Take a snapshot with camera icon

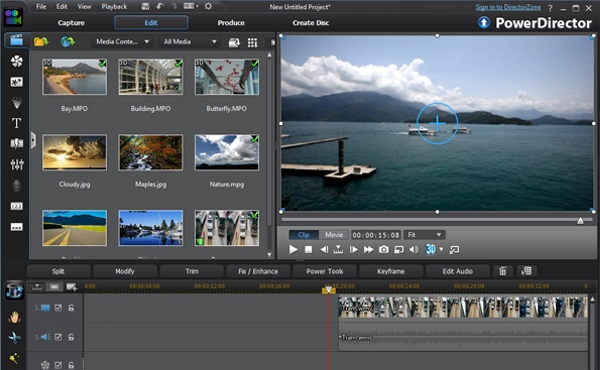pos(383,249)
